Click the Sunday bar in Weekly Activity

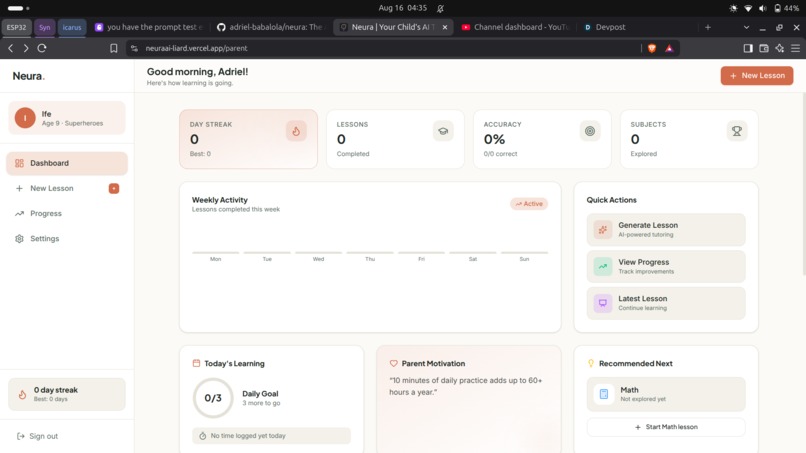tap(524, 252)
